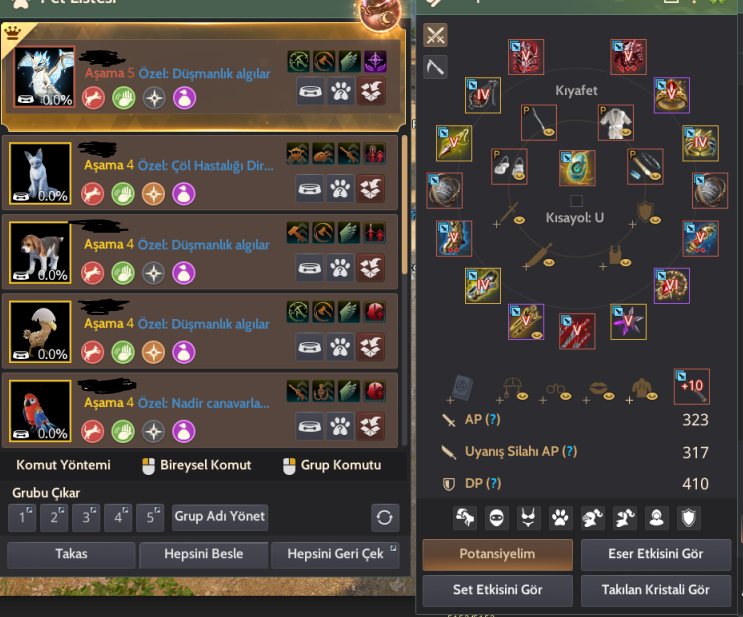This screenshot has height=617, width=743.
Task: Click the Takılan Kristali Gör button
Action: [x=656, y=590]
